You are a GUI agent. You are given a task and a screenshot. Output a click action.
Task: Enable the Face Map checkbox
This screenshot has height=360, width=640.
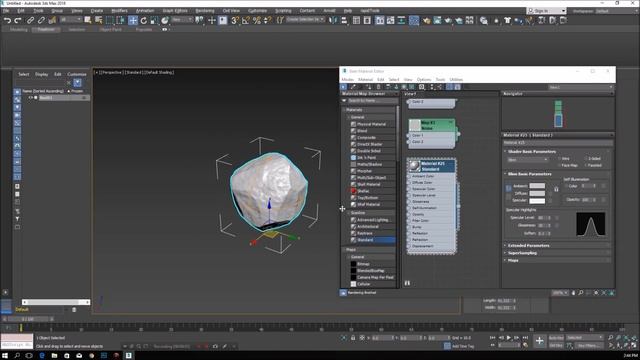560,165
